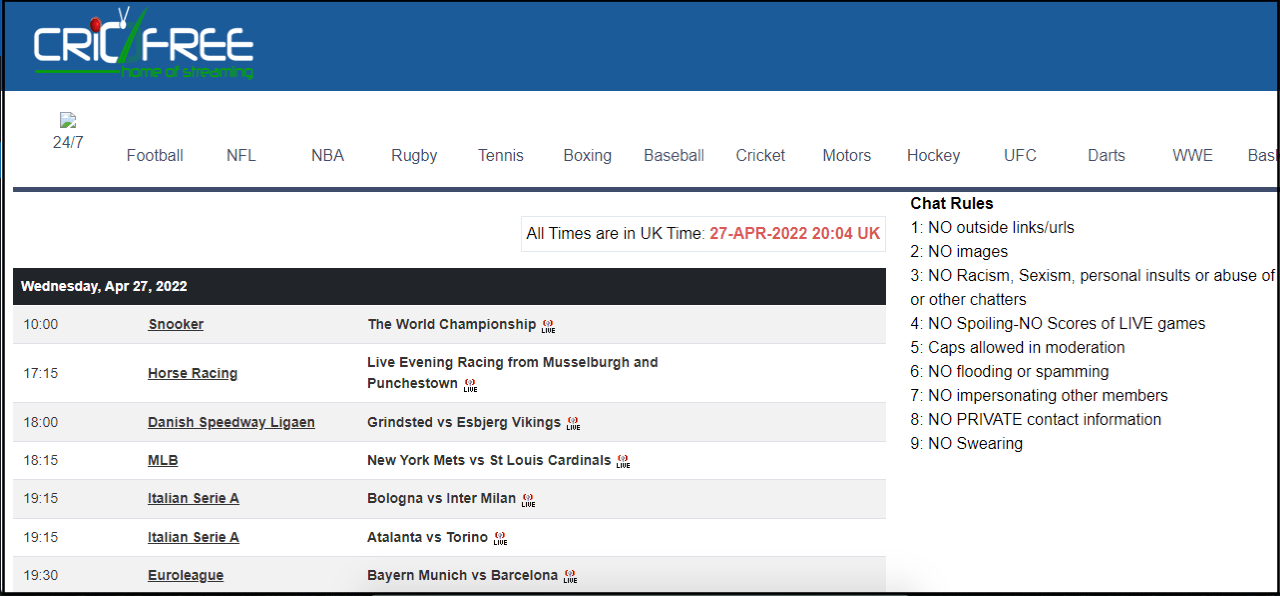Click the LIVE icon beside Grindsted vs Esbjerg Vikings
The image size is (1280, 596).
coord(573,423)
